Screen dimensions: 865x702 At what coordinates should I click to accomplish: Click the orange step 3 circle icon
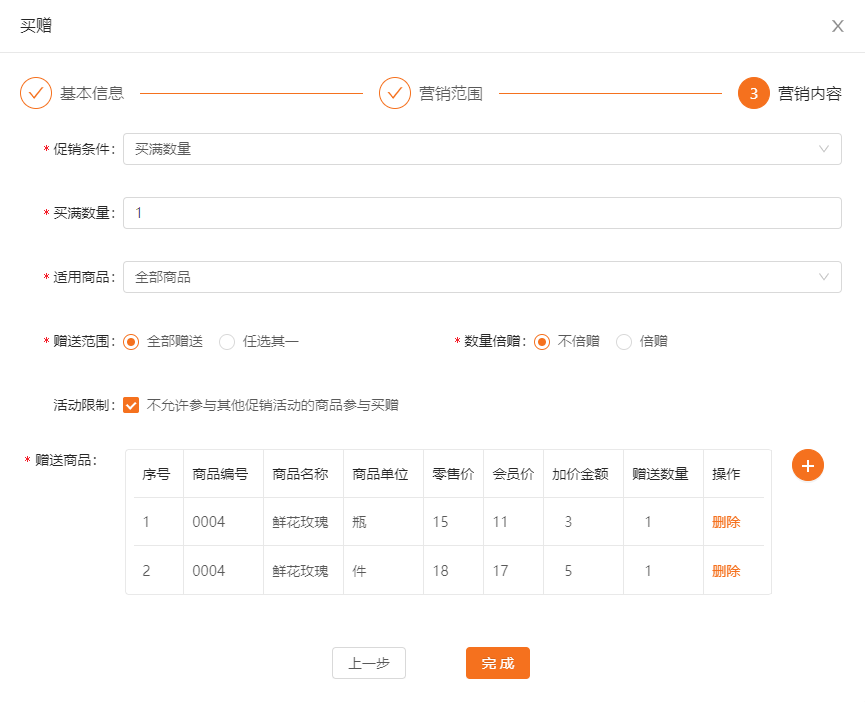click(753, 93)
